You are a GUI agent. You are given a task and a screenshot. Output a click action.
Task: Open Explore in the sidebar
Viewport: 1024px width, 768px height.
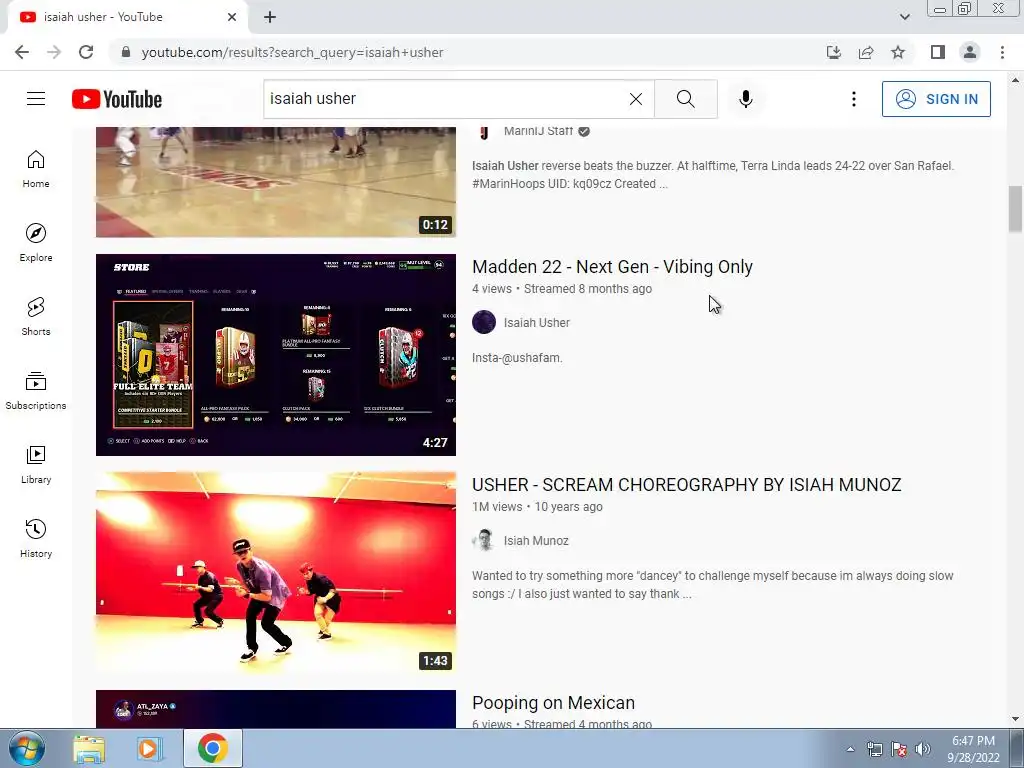point(36,243)
